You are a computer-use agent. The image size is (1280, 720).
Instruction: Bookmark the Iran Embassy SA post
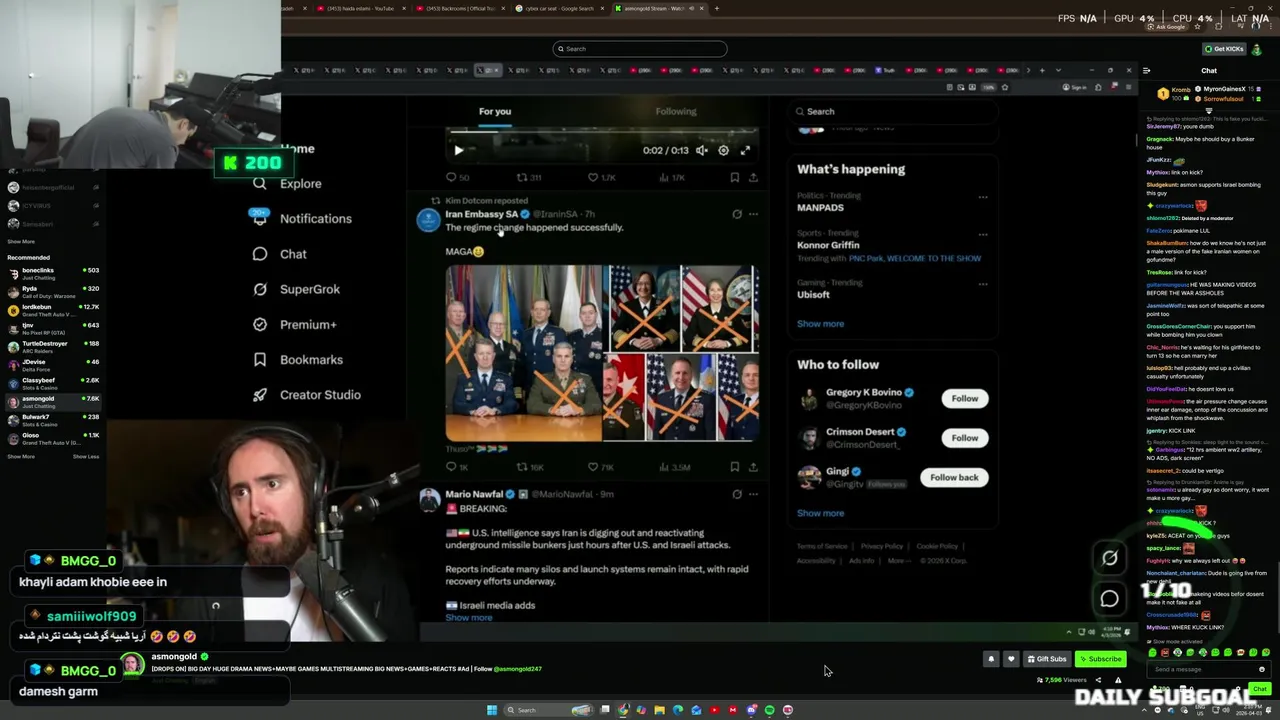click(x=734, y=467)
